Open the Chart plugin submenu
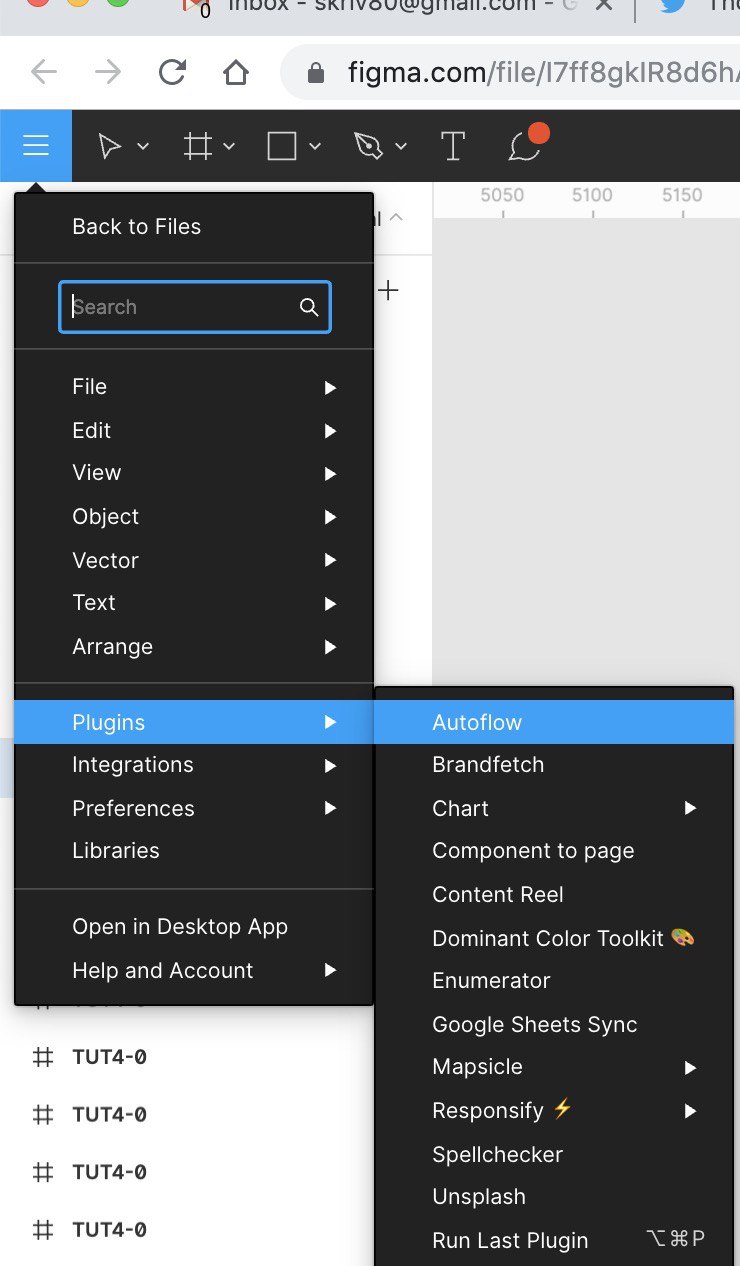Image resolution: width=740 pixels, height=1266 pixels. 554,809
